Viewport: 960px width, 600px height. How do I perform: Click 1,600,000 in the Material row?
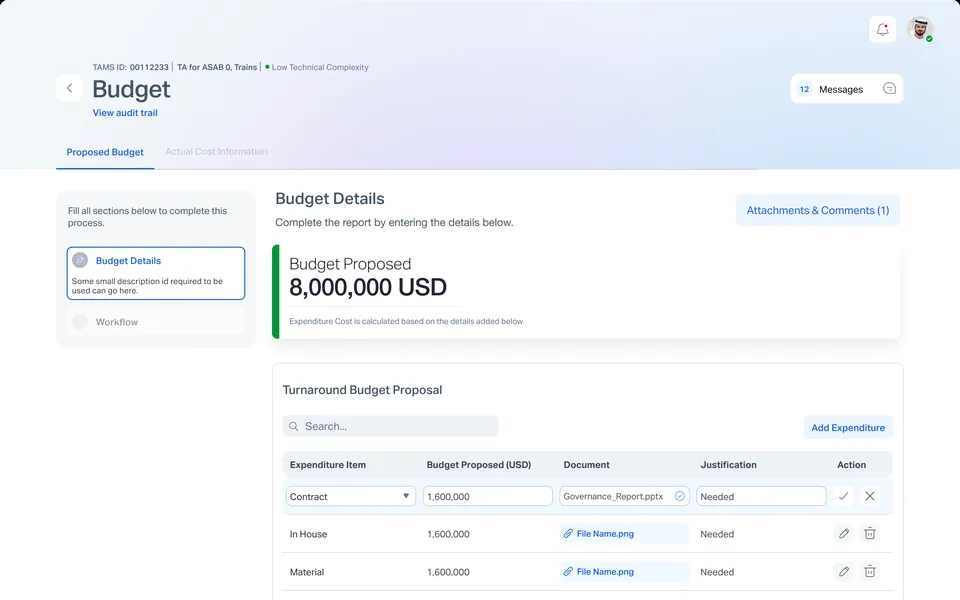click(448, 572)
